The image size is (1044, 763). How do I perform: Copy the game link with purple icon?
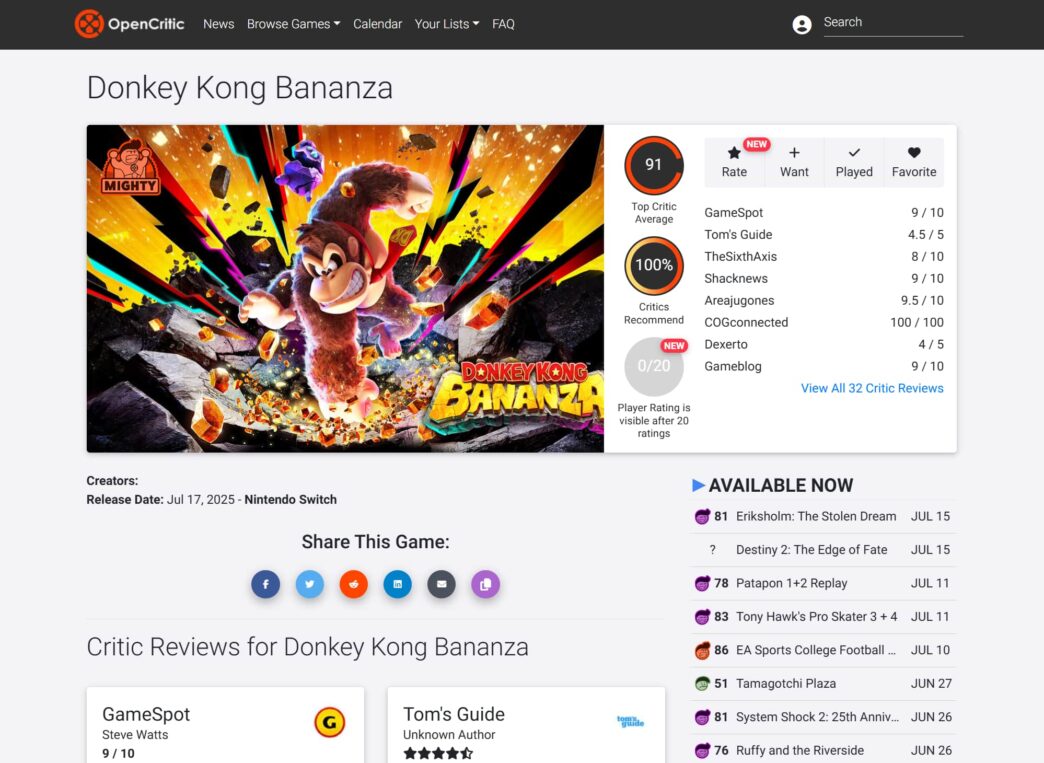pos(485,585)
